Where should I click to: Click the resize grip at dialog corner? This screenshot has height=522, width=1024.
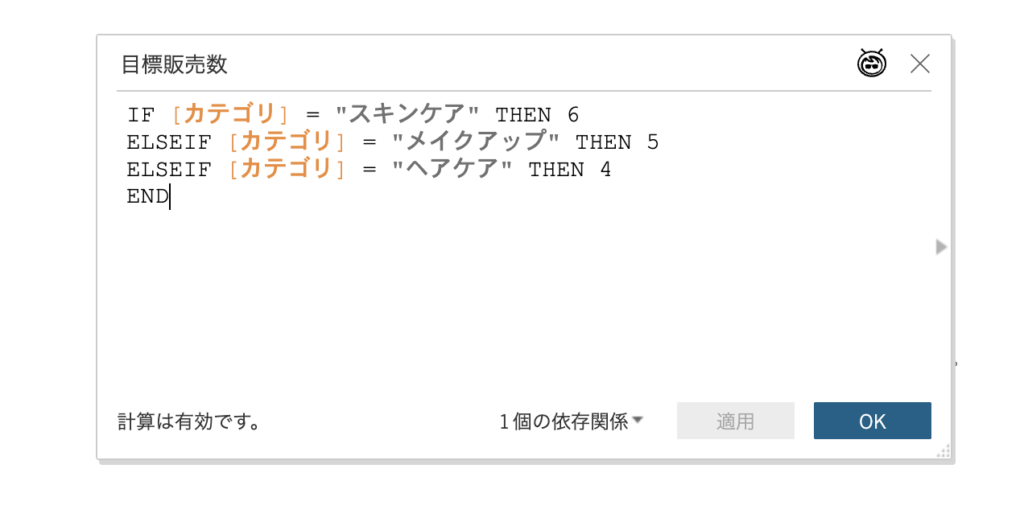(943, 451)
